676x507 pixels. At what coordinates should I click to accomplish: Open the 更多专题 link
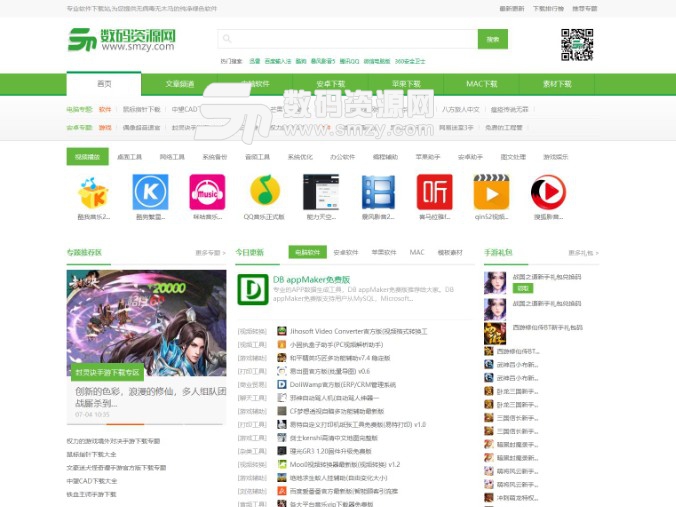click(x=210, y=253)
